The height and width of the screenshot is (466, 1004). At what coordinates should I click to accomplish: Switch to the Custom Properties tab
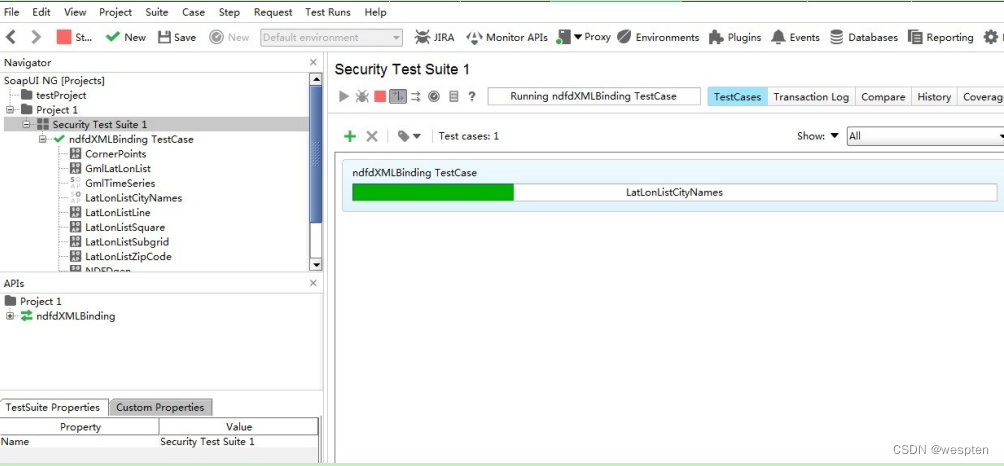(160, 407)
